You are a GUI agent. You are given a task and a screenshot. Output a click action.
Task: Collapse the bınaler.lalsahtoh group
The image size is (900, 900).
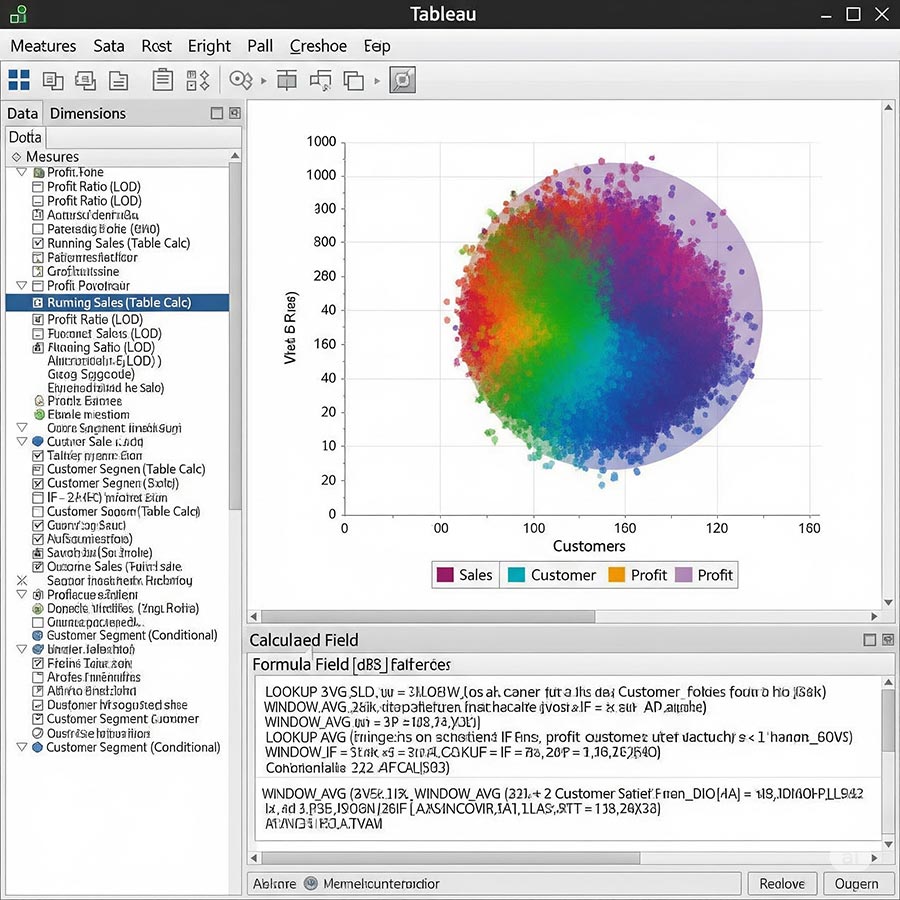(x=22, y=649)
